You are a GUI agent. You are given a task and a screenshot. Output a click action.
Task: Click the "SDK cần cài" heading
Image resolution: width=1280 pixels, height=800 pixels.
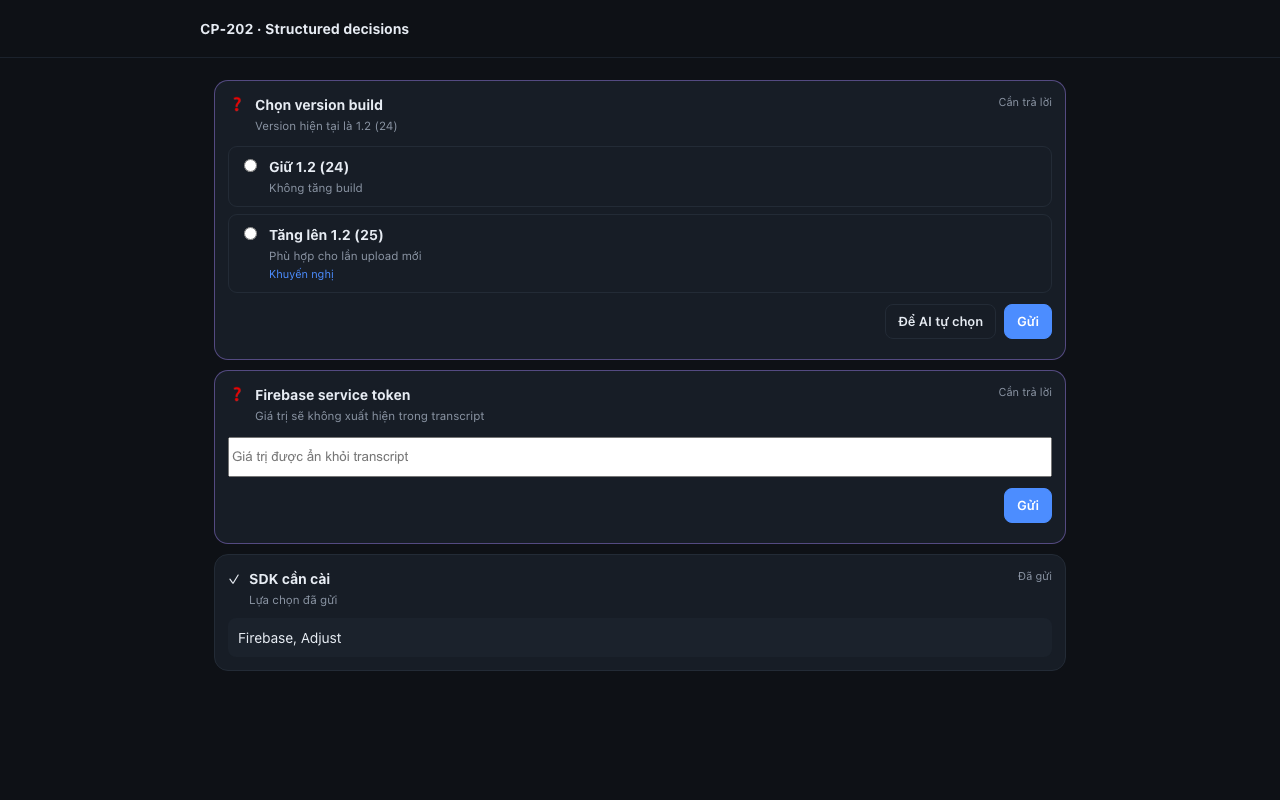(289, 579)
